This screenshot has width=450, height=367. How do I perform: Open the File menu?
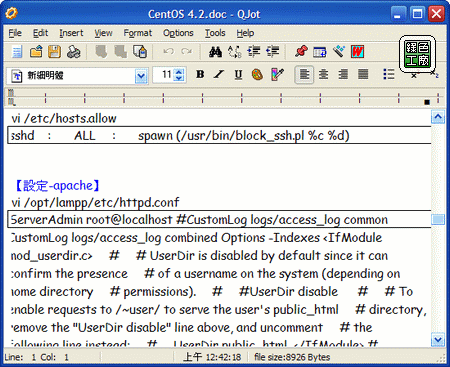click(x=15, y=33)
